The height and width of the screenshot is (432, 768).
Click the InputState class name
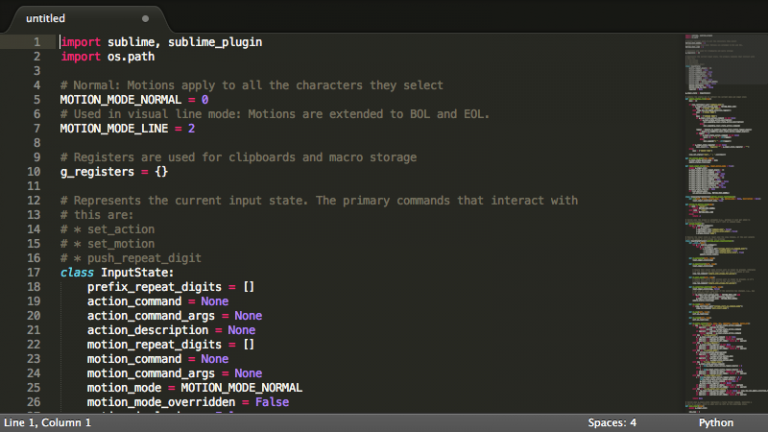pyautogui.click(x=134, y=273)
